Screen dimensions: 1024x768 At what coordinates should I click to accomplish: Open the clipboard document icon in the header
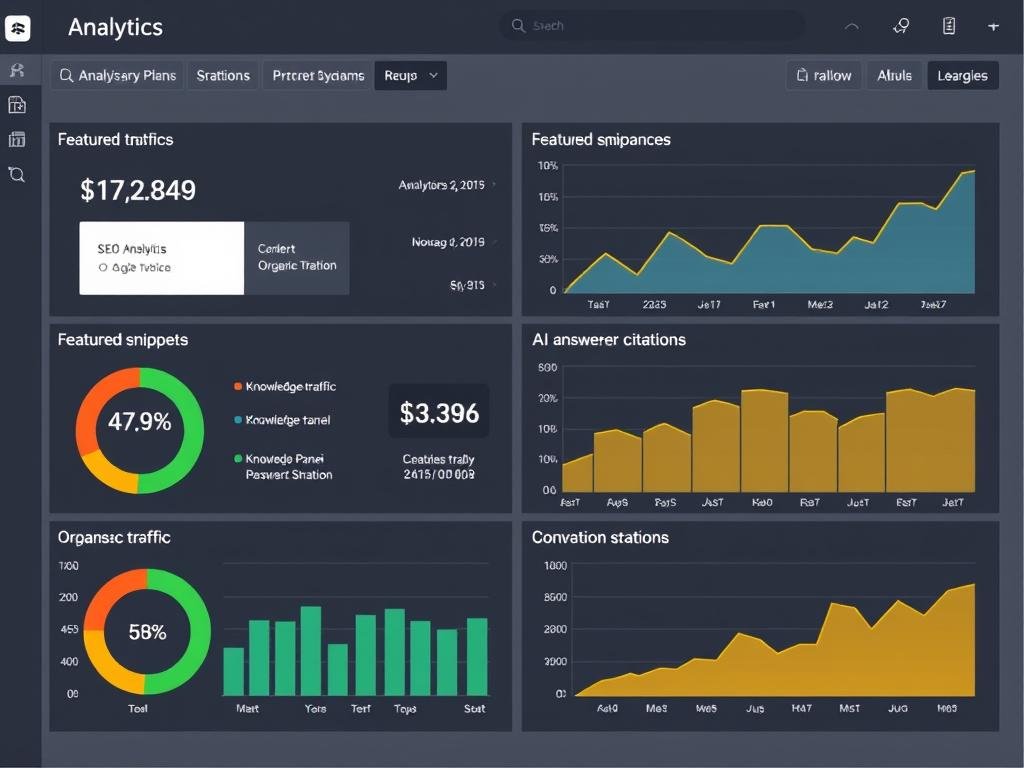(949, 27)
